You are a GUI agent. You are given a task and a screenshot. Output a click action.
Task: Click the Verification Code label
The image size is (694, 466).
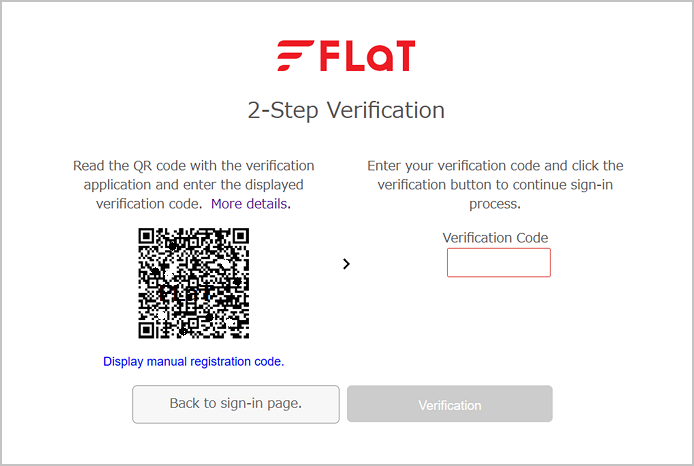[495, 238]
